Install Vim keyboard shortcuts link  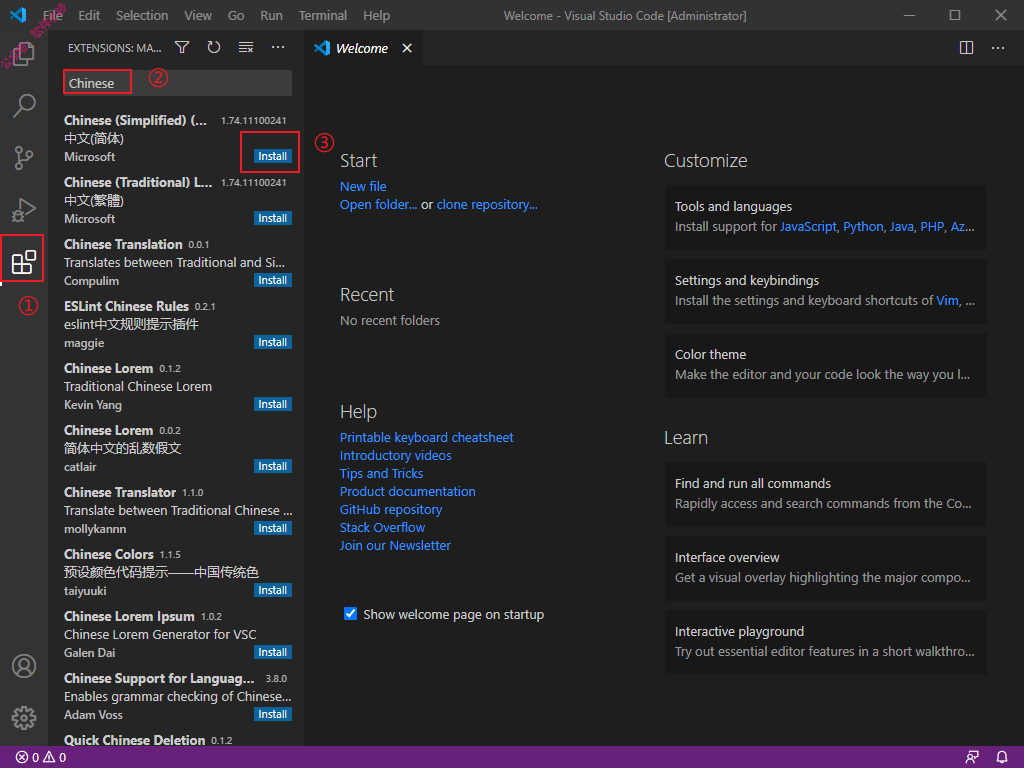click(947, 300)
